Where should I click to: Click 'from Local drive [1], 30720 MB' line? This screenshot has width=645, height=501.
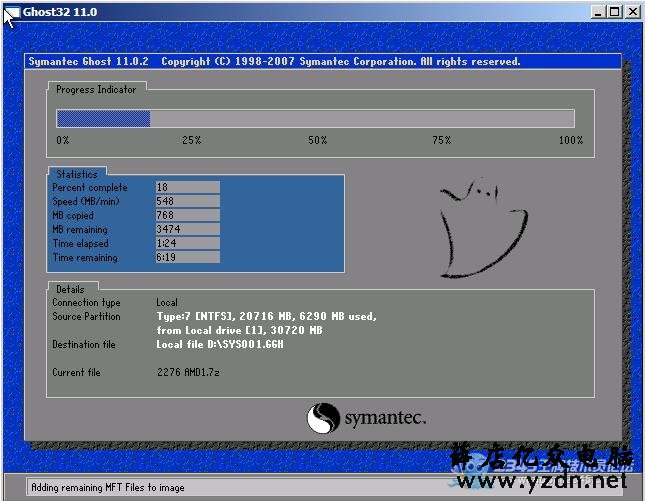(239, 330)
